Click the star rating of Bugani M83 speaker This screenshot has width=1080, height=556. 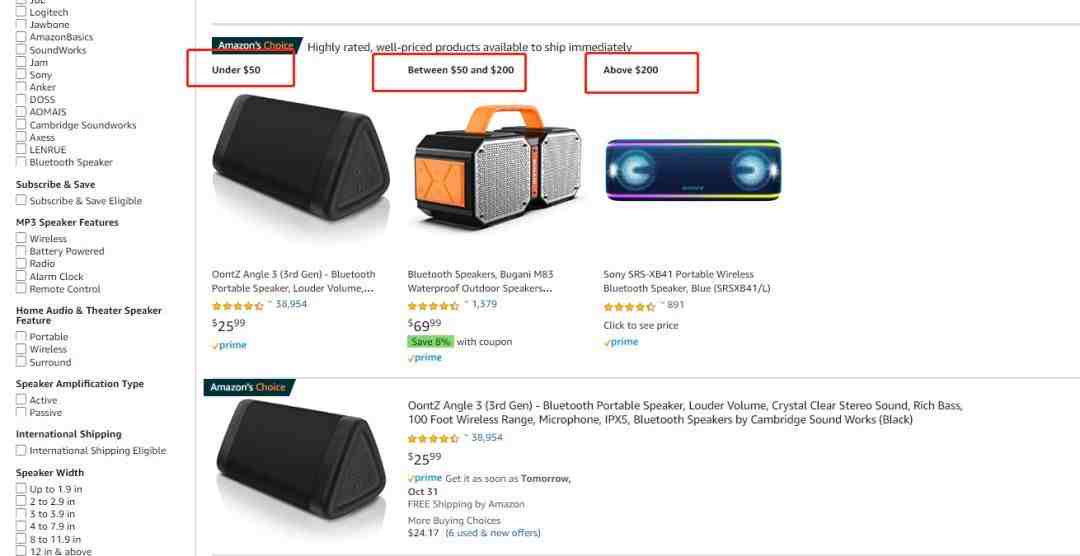(x=433, y=305)
